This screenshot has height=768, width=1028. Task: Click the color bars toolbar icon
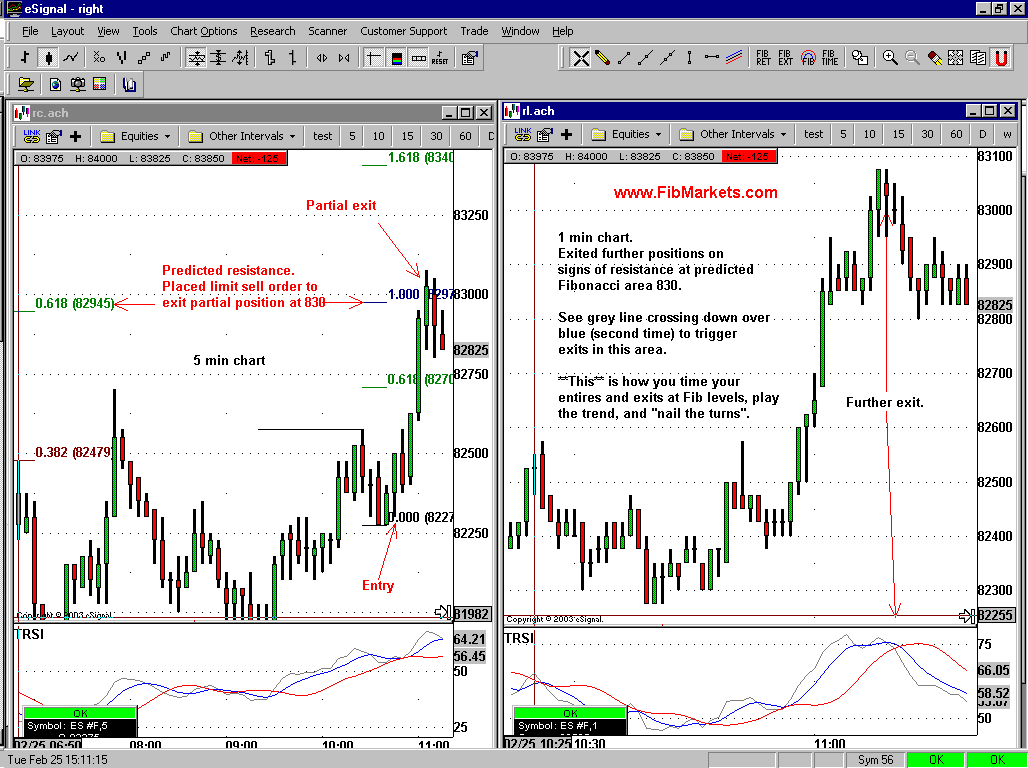pos(396,58)
